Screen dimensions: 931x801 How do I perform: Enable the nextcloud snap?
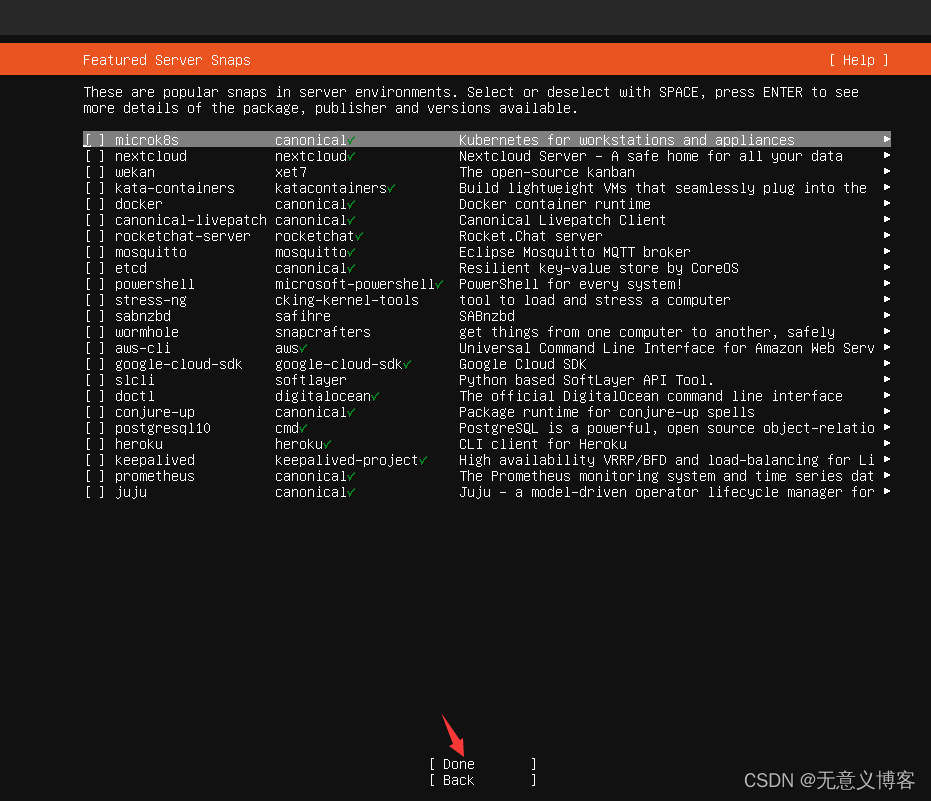click(92, 156)
